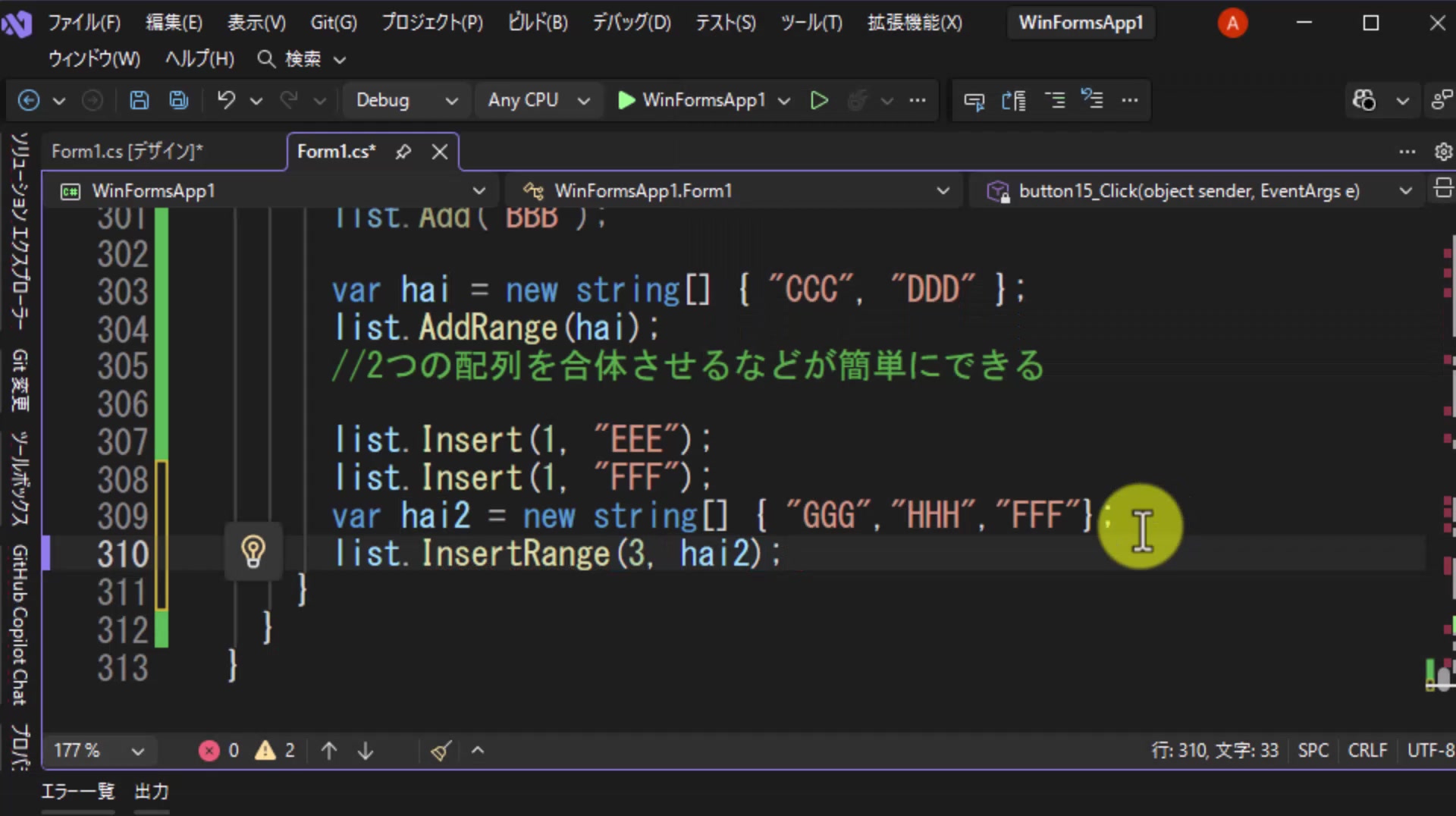Close the Form1.cs* tab
This screenshot has width=1456, height=816.
(440, 152)
